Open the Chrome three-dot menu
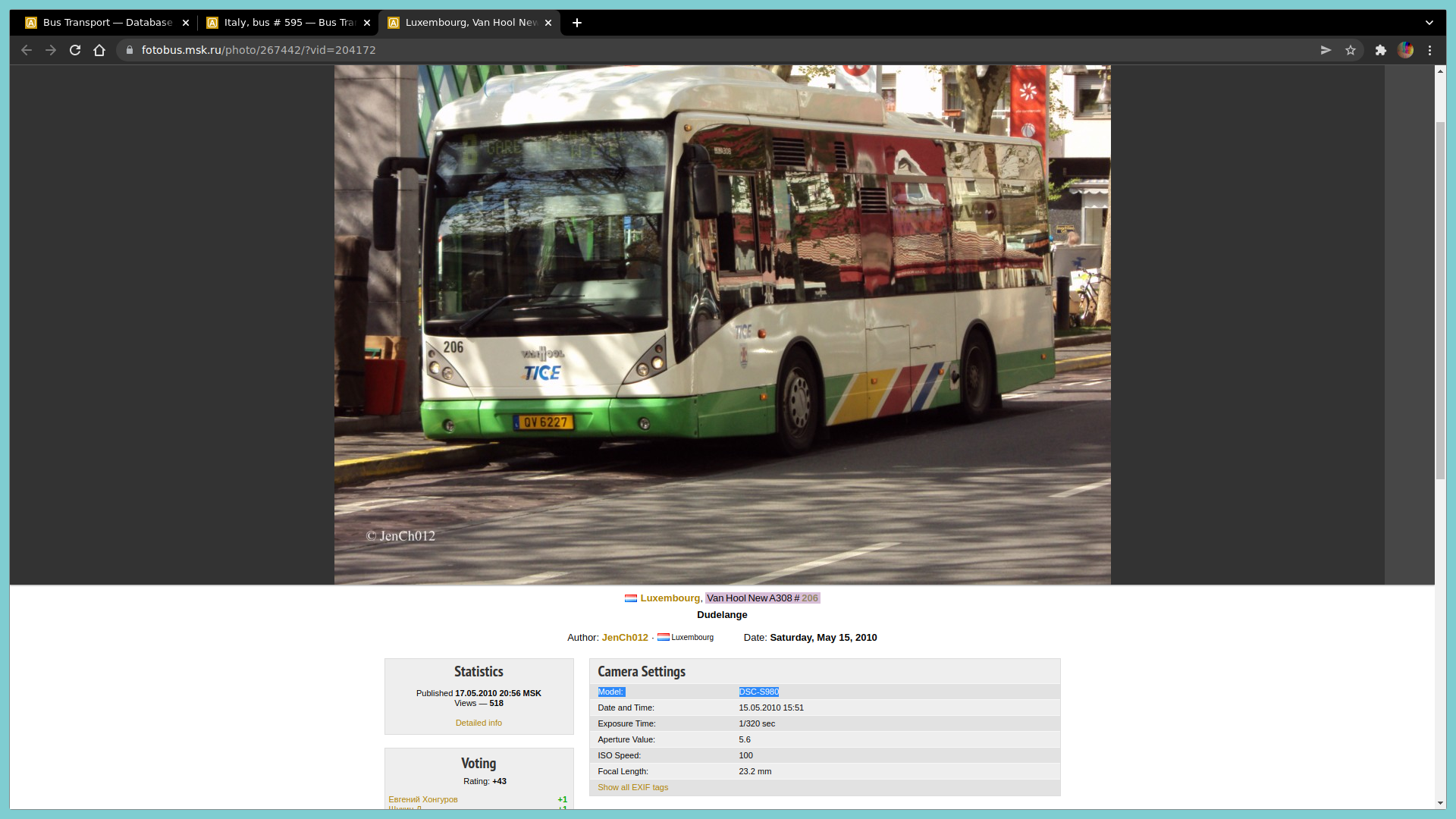1456x819 pixels. (x=1430, y=50)
